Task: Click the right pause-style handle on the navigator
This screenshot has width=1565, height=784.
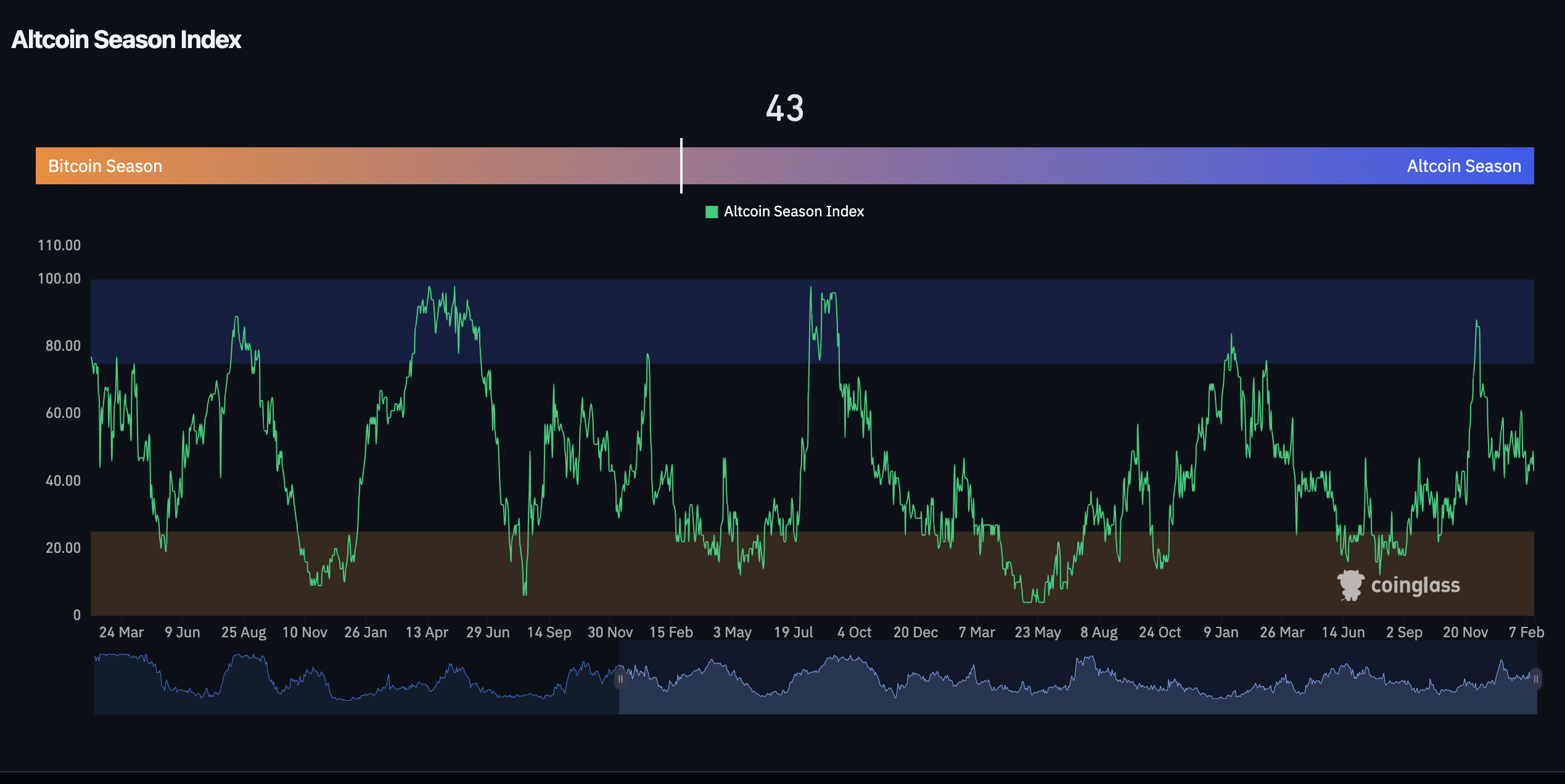Action: 1535,679
